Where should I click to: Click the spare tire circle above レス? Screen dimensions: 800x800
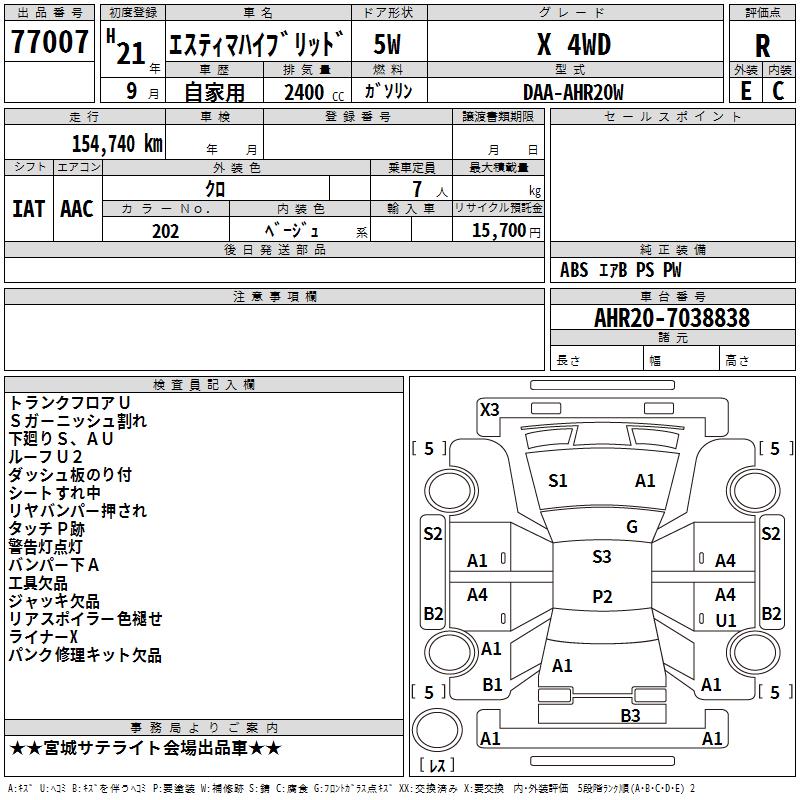[437, 730]
